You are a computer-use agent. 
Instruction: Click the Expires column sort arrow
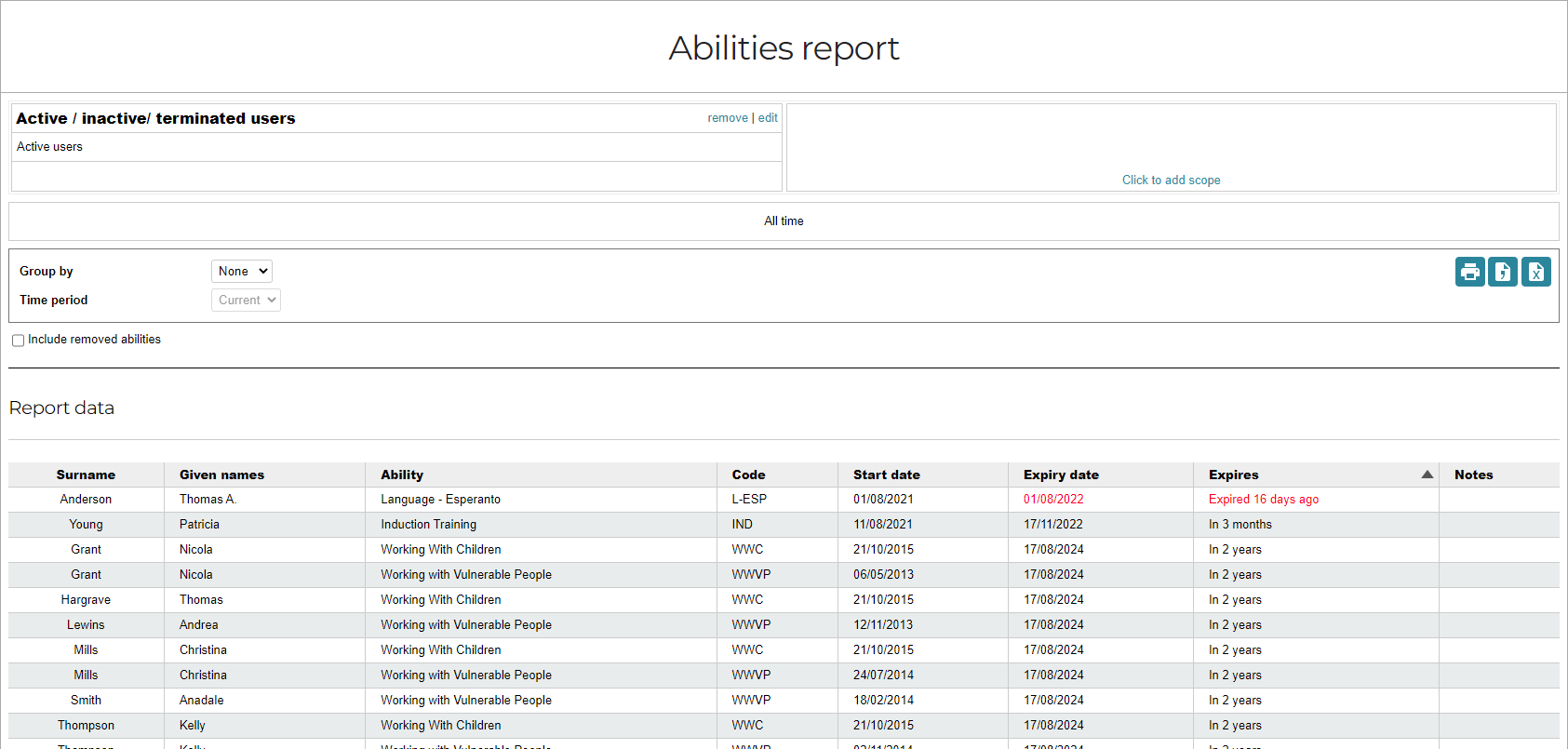pos(1427,475)
